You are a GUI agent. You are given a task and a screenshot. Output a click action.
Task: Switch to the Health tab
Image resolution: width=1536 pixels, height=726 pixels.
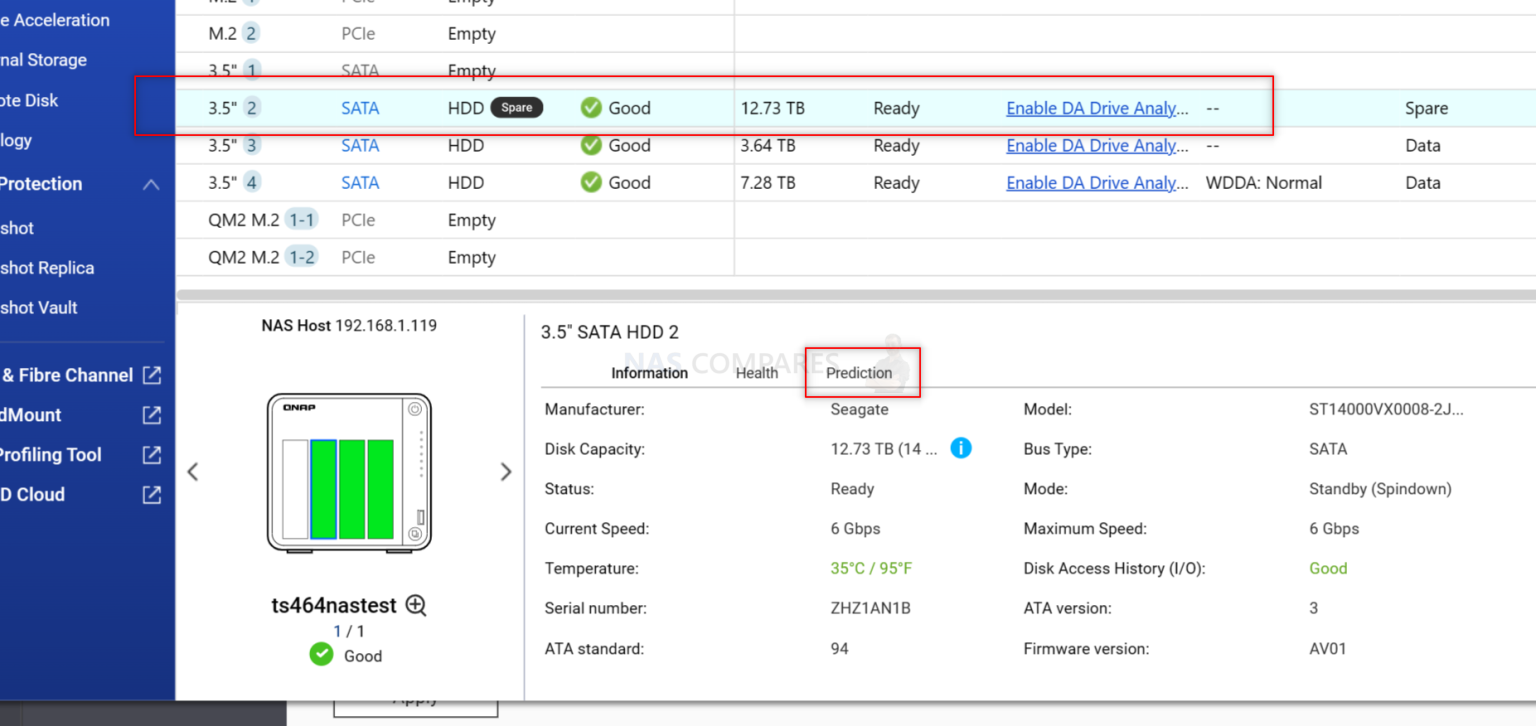tap(757, 372)
